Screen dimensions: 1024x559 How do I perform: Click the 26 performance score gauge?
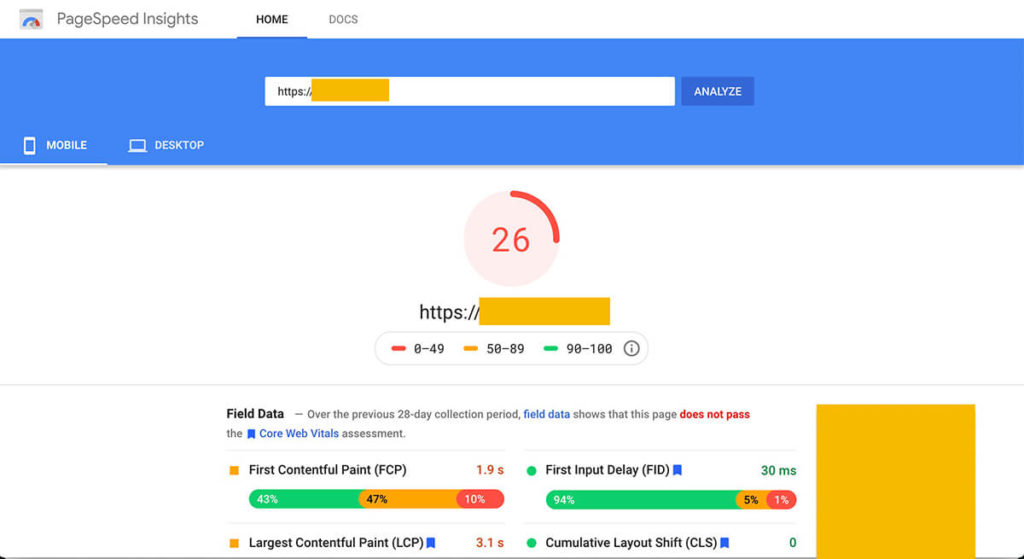(x=511, y=239)
